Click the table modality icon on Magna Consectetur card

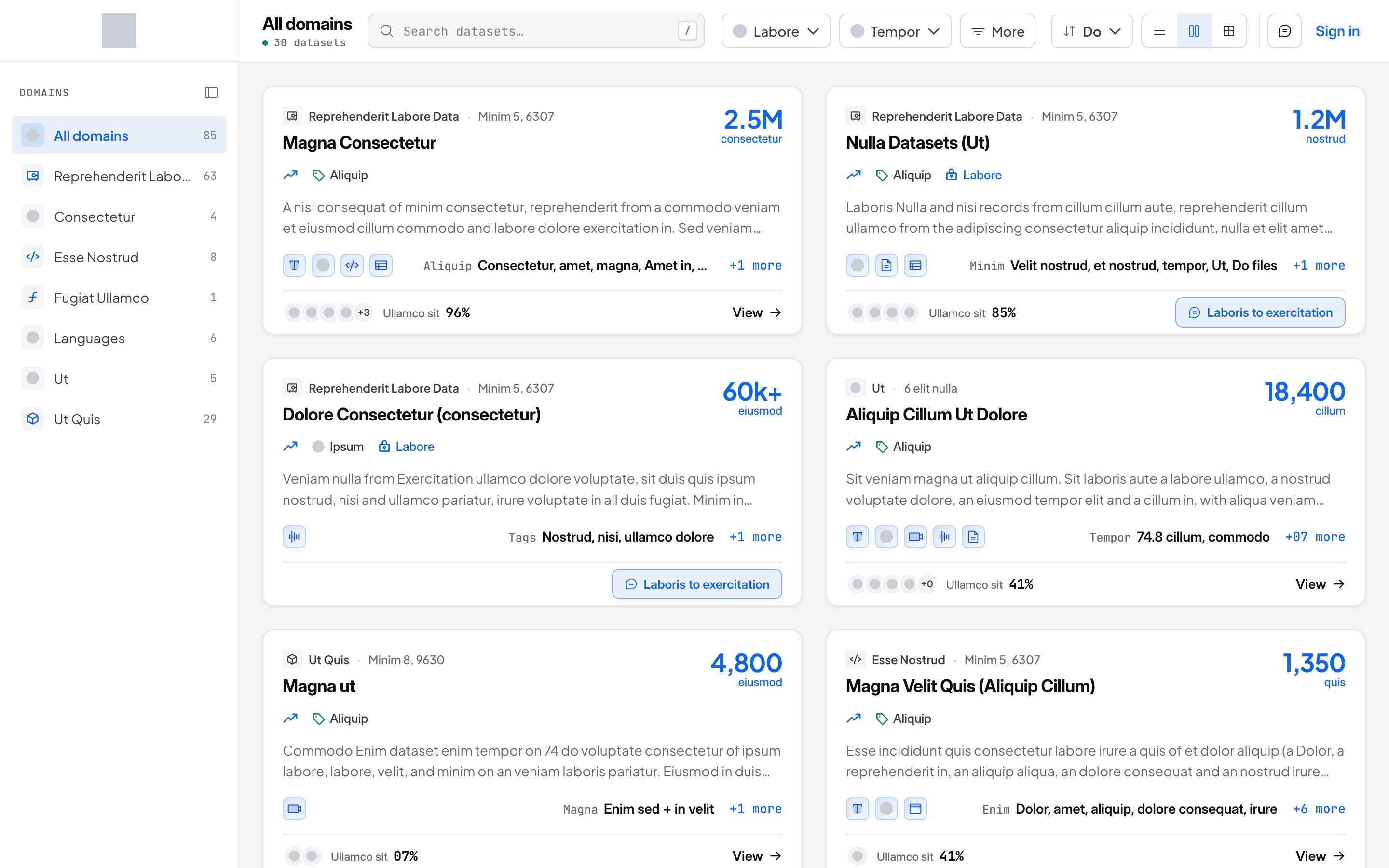point(381,265)
